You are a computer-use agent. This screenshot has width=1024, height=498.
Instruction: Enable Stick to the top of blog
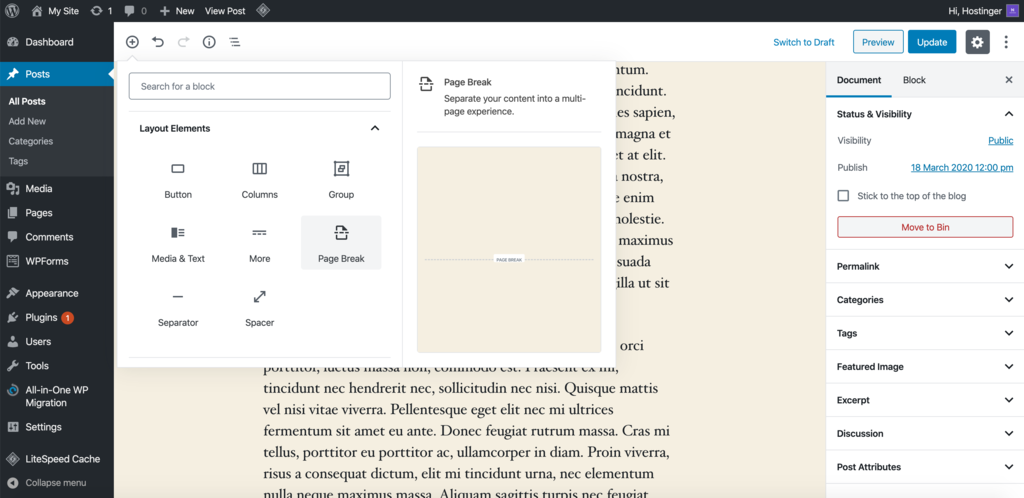coord(843,196)
